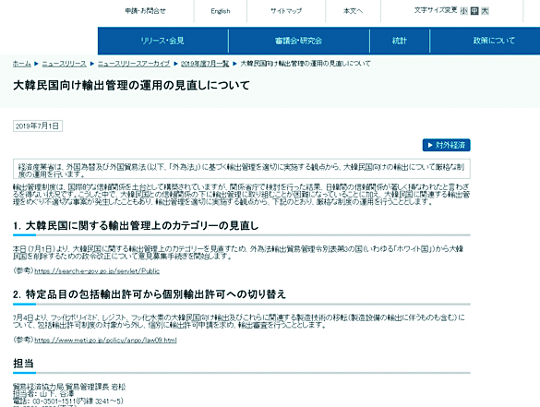Set font size to large (大)
This screenshot has height=407, width=540.
pos(485,11)
